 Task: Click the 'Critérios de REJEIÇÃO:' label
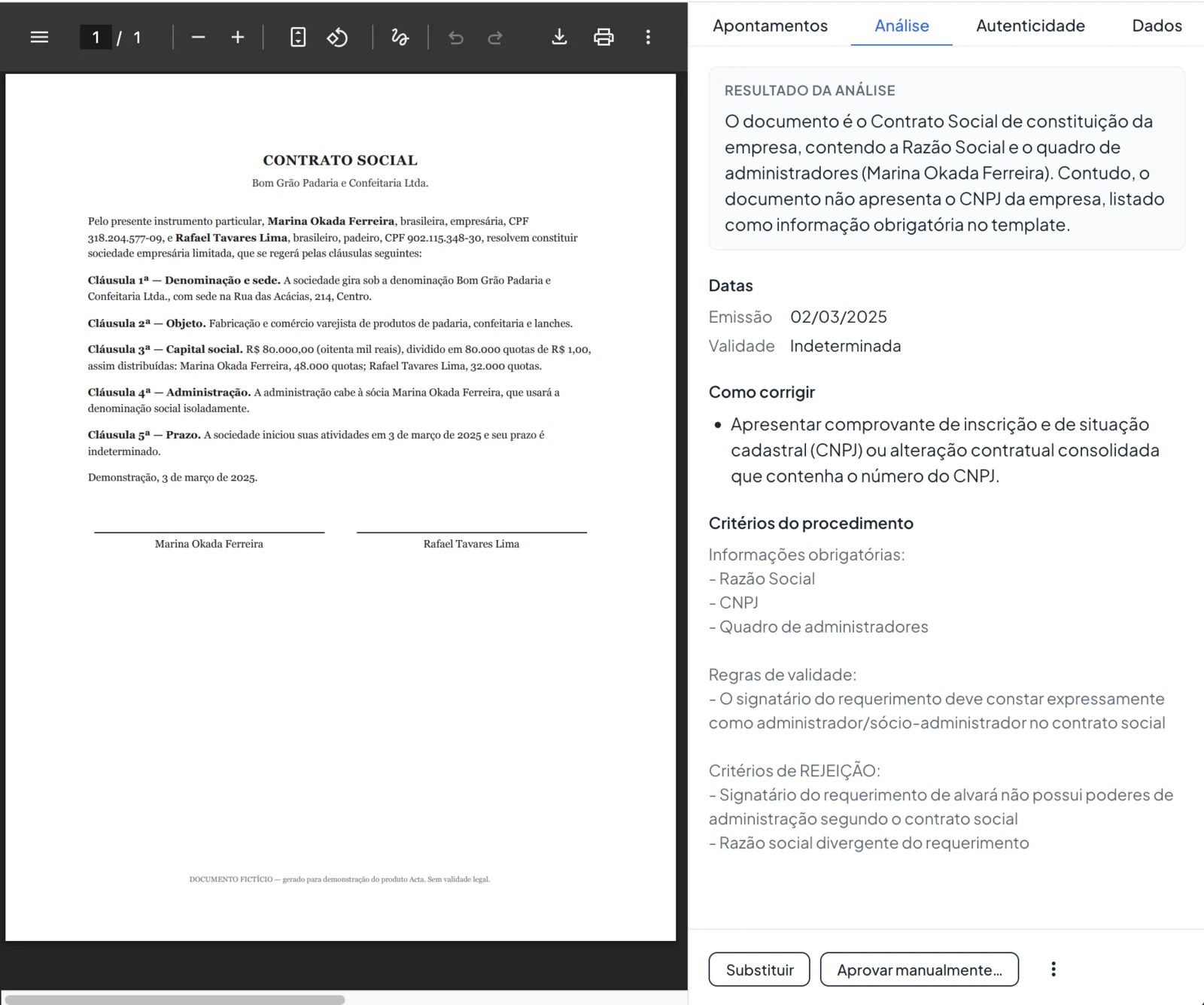[x=795, y=770]
